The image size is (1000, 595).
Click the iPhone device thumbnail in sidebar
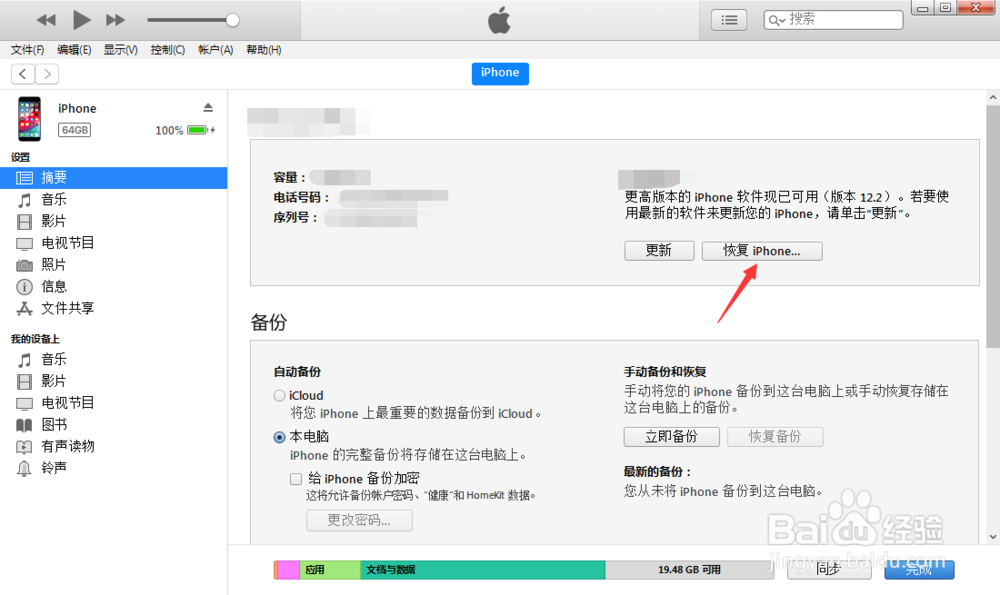(29, 119)
